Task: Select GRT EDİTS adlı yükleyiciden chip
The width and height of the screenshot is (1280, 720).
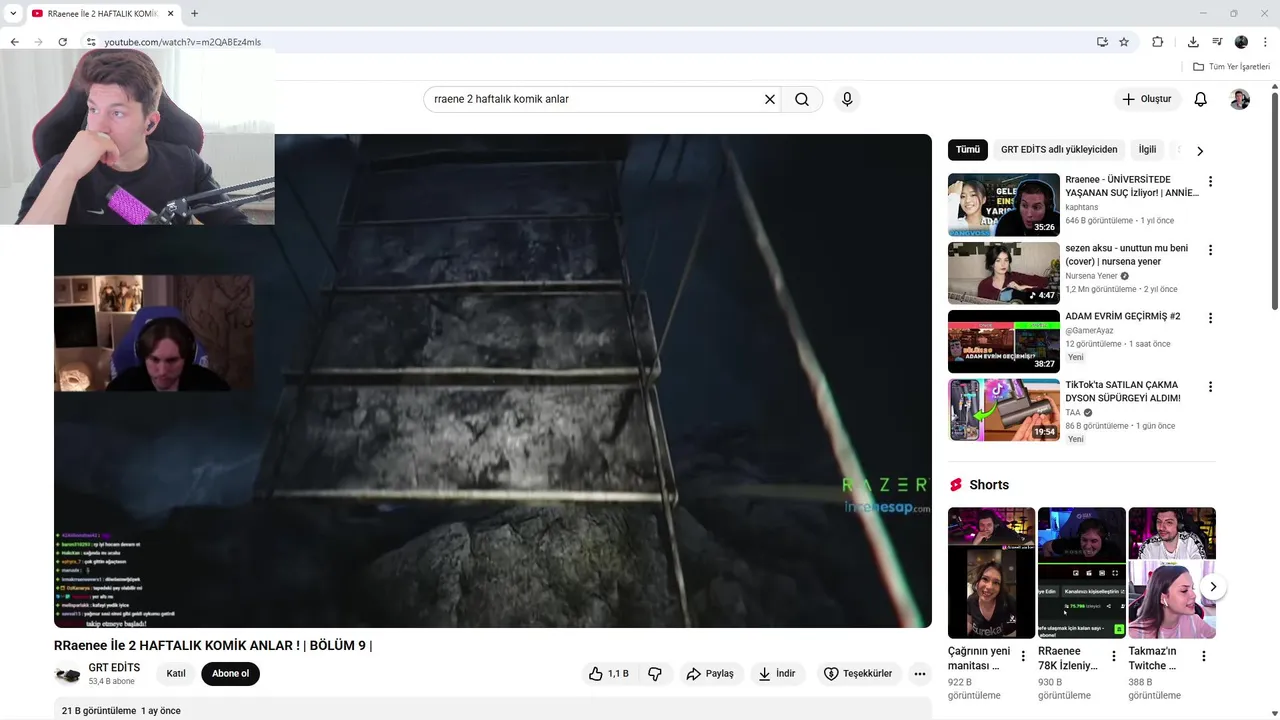Action: (1059, 150)
